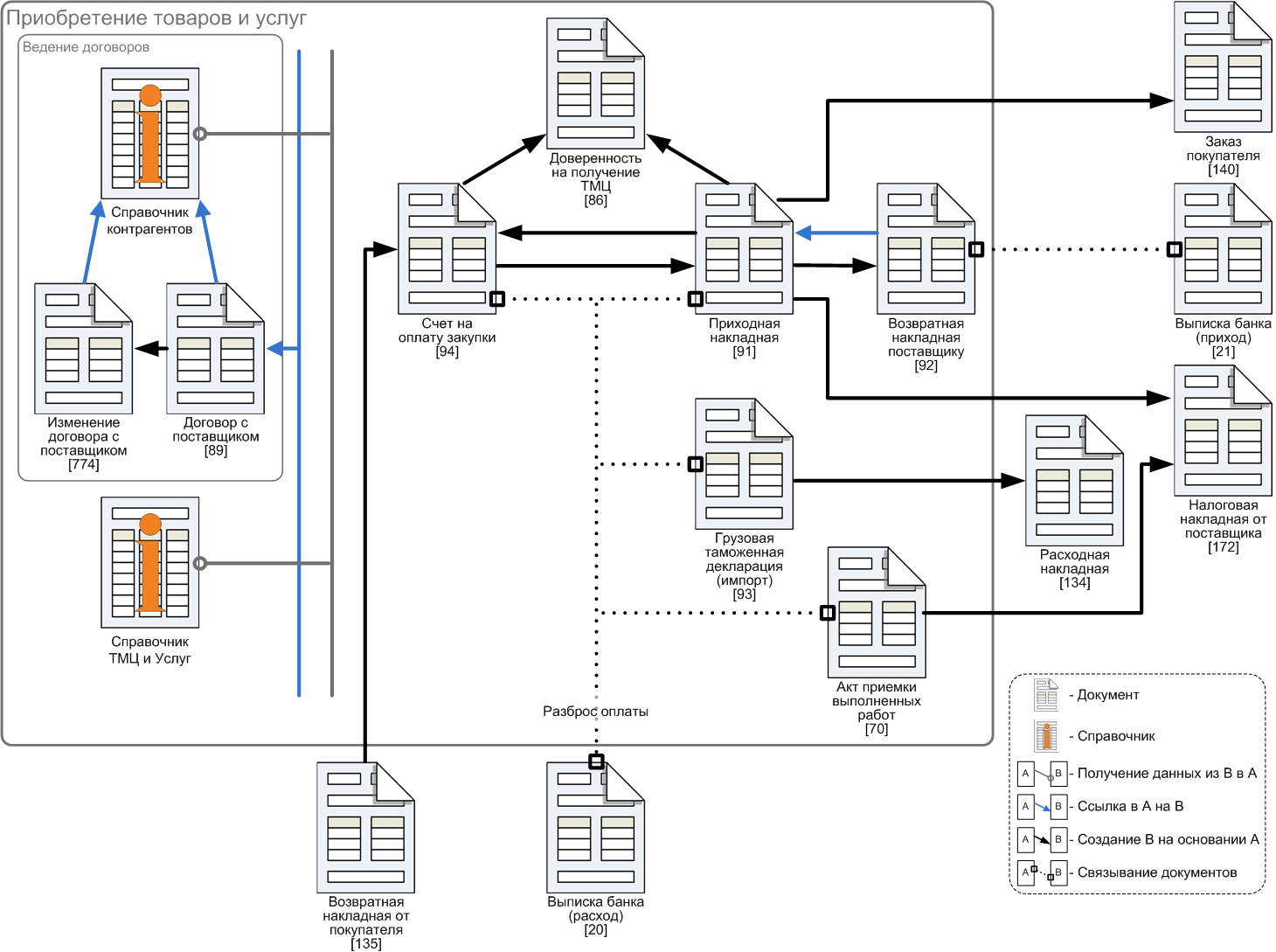Click the legend icon for Связывание документов
The height and width of the screenshot is (952, 1276).
1043,872
